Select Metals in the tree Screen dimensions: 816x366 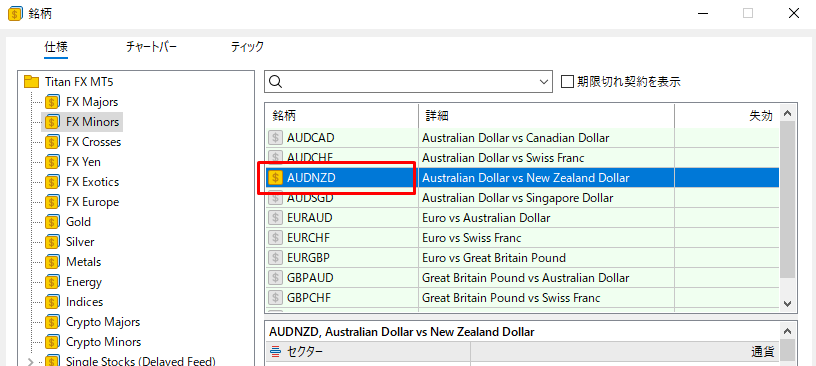click(x=84, y=262)
